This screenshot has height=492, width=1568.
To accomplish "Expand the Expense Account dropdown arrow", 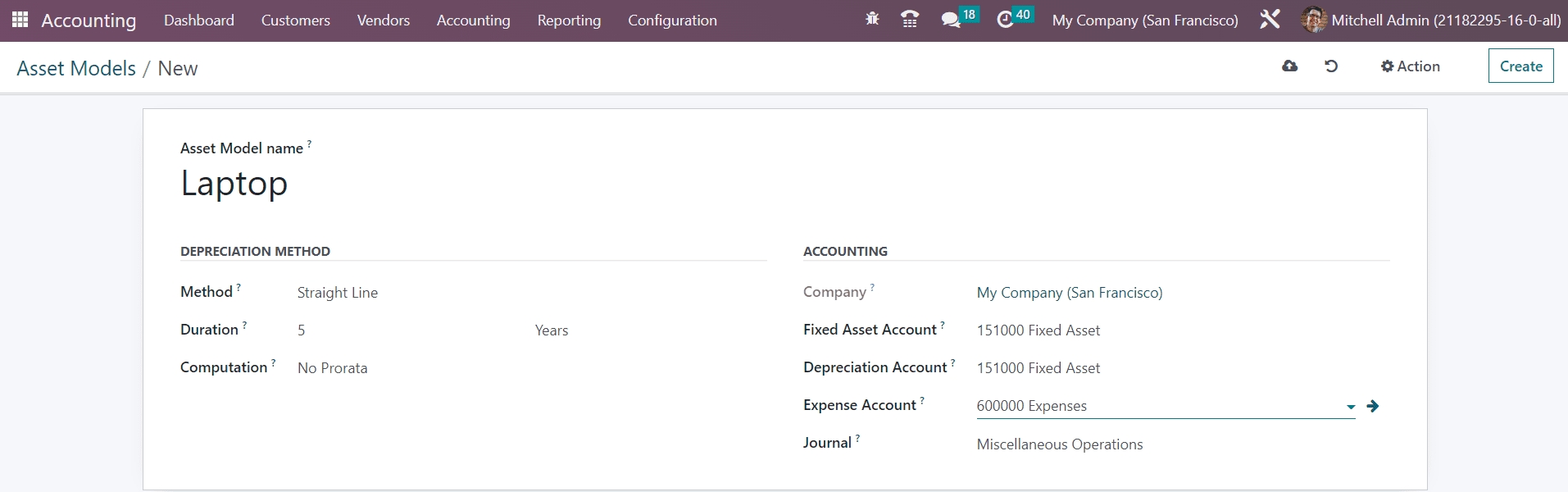I will tap(1350, 407).
